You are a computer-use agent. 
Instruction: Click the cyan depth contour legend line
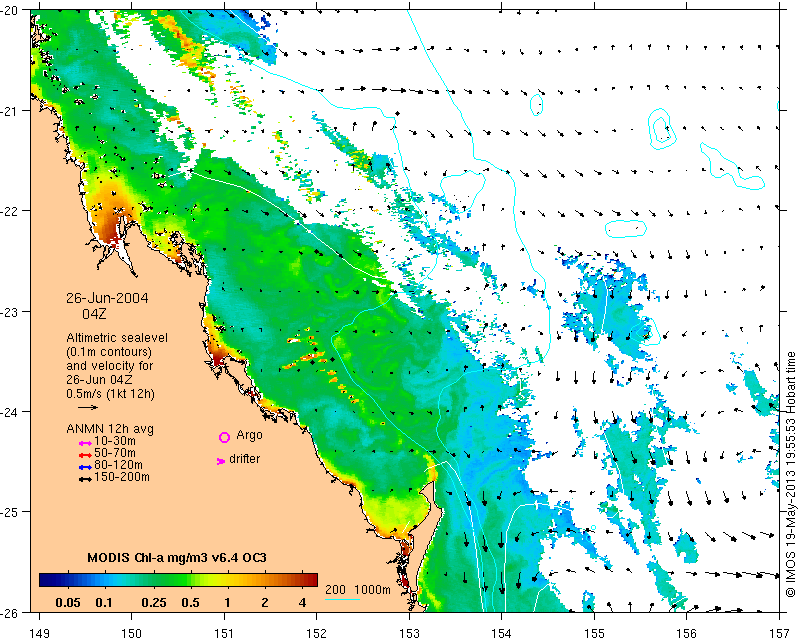(x=342, y=600)
